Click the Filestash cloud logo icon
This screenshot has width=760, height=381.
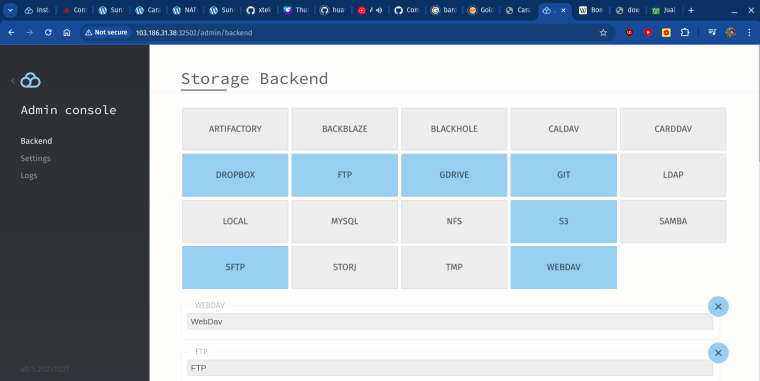coord(31,80)
